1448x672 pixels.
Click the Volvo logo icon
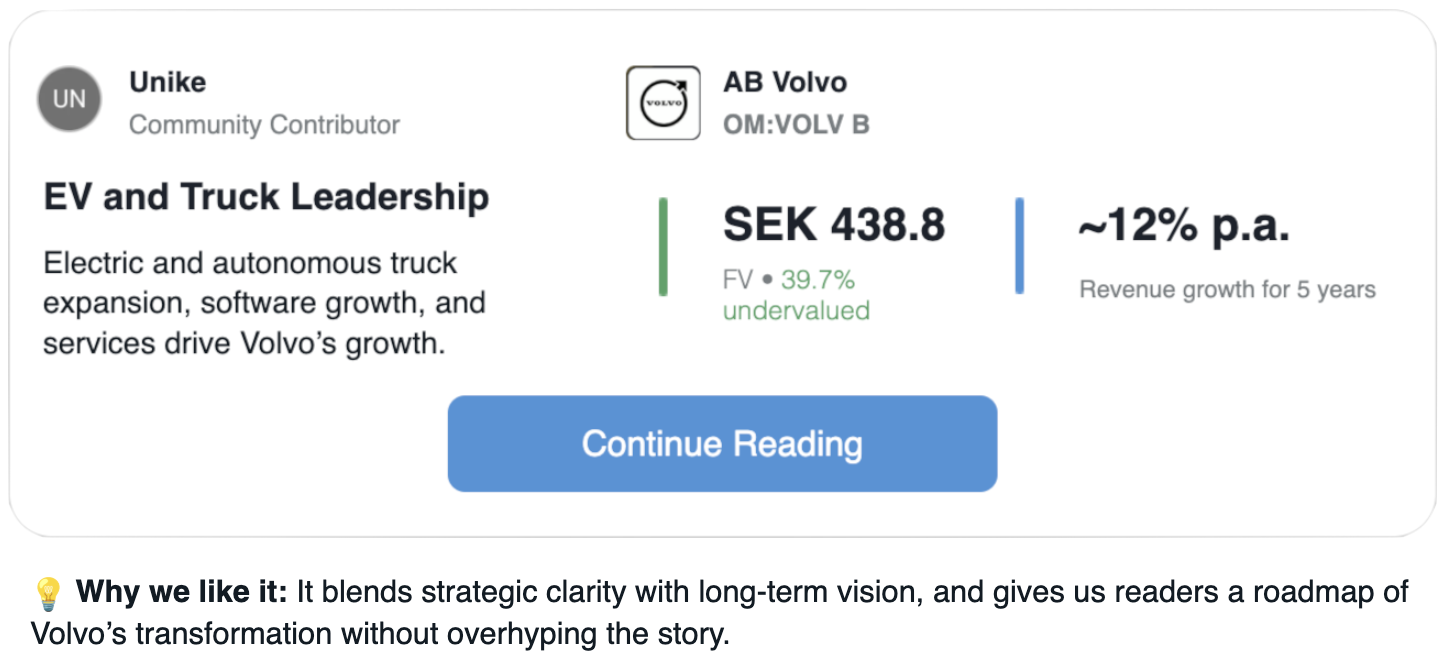pos(663,103)
